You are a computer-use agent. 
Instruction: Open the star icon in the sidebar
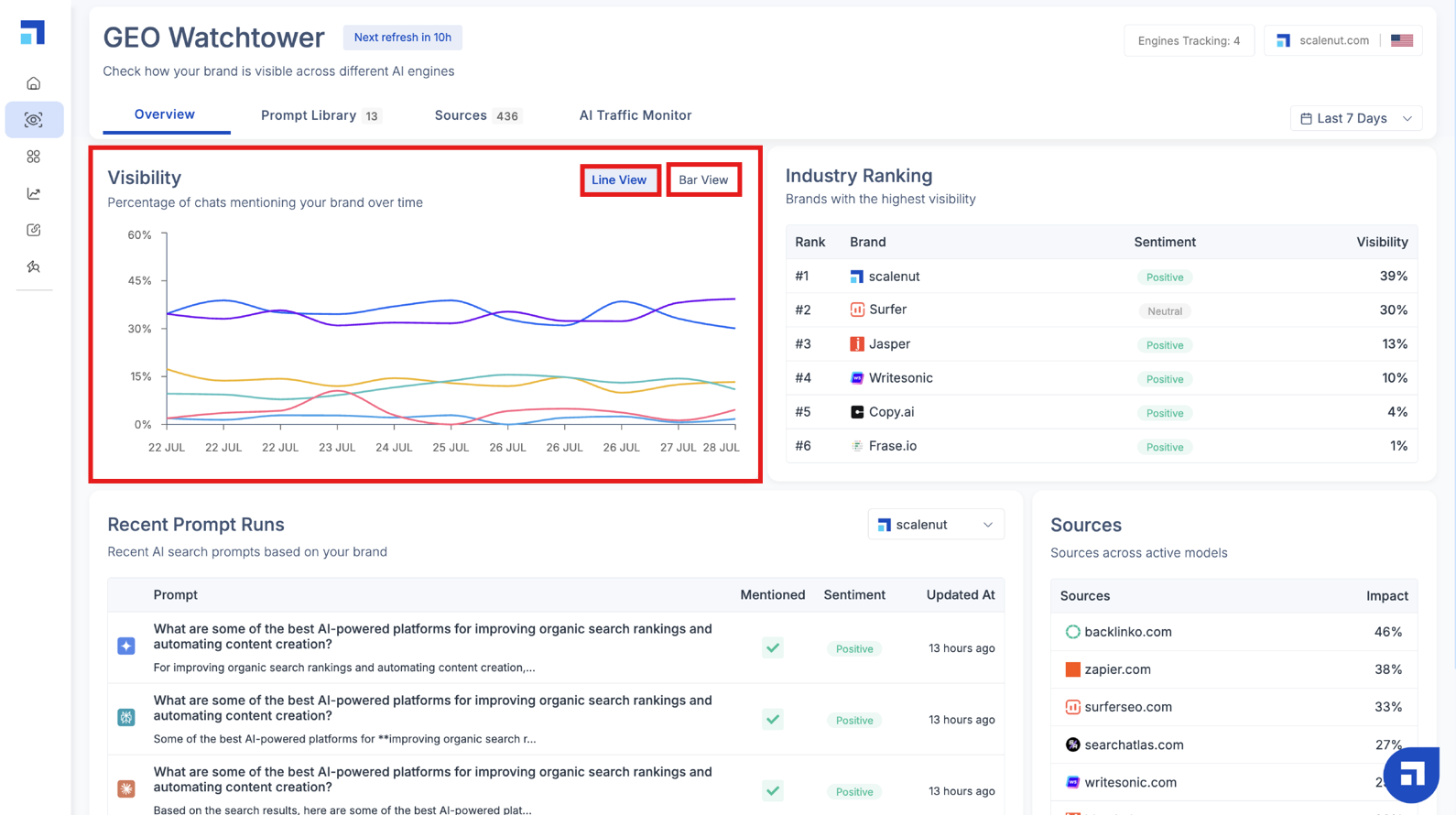[34, 266]
